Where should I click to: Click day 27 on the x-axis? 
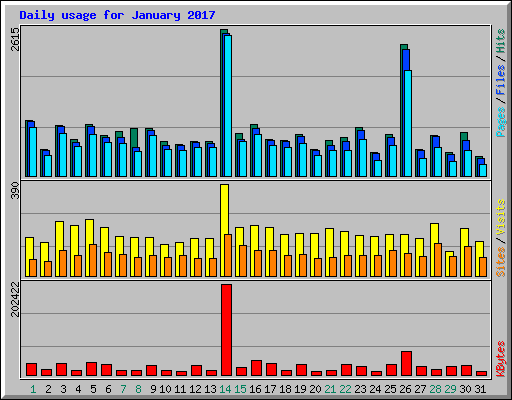[x=420, y=389]
